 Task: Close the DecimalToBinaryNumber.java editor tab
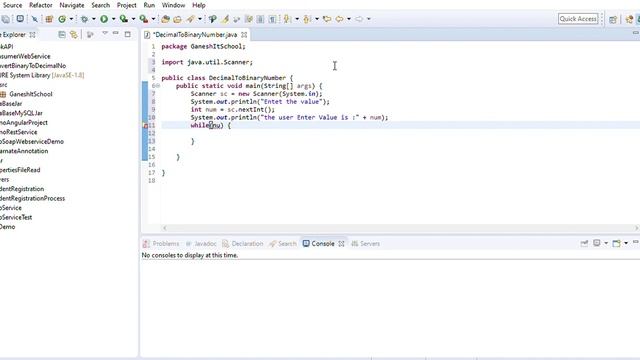[x=244, y=35]
